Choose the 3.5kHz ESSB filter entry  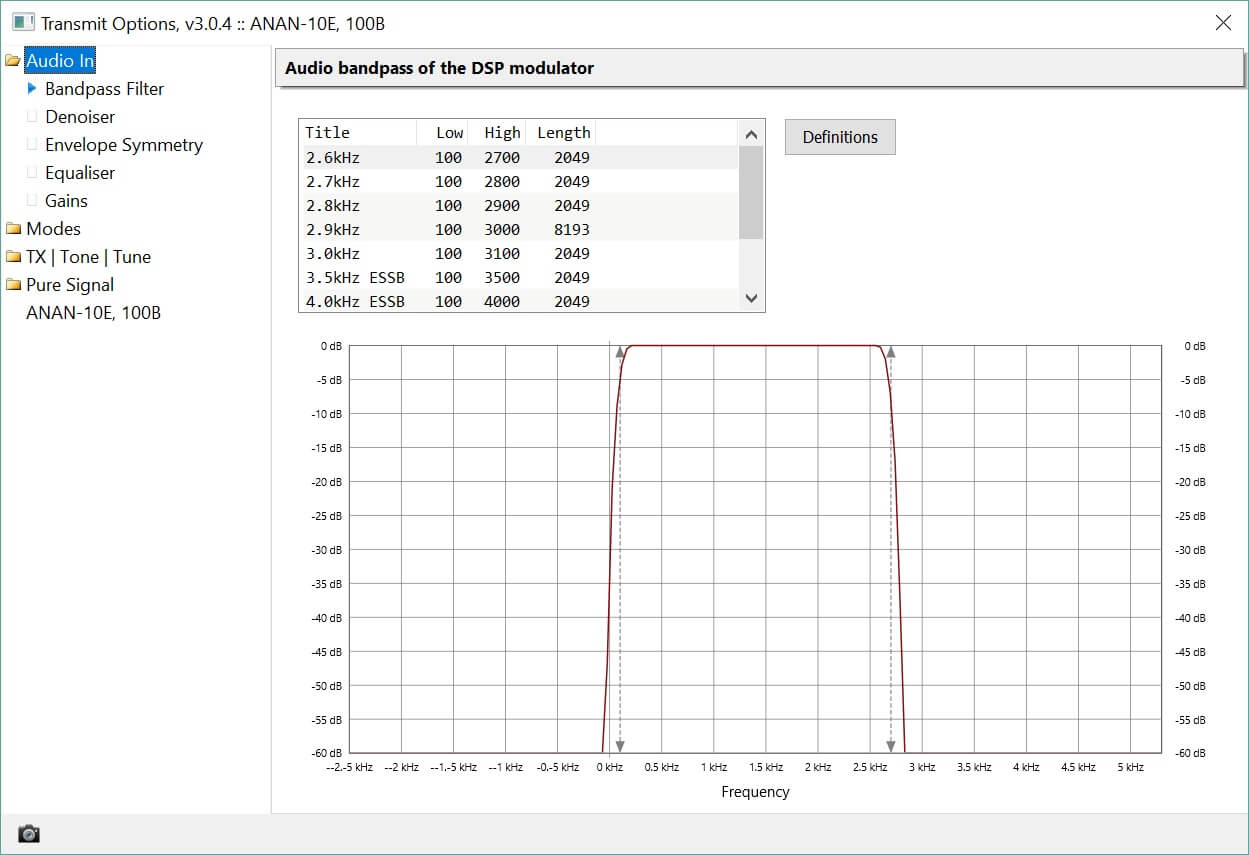tap(450, 277)
